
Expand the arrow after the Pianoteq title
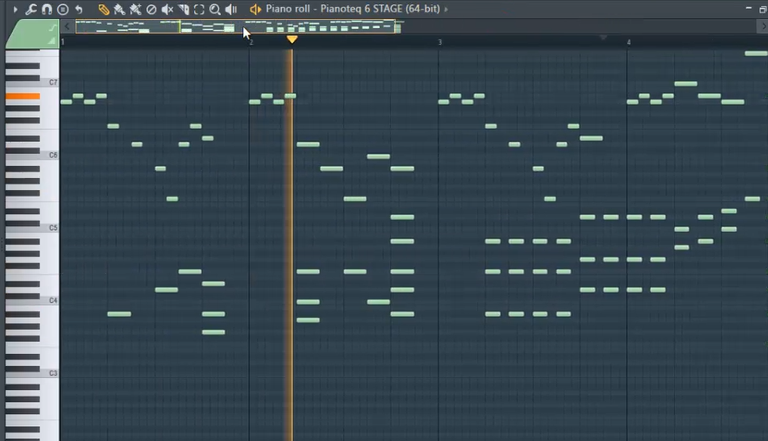click(x=446, y=9)
